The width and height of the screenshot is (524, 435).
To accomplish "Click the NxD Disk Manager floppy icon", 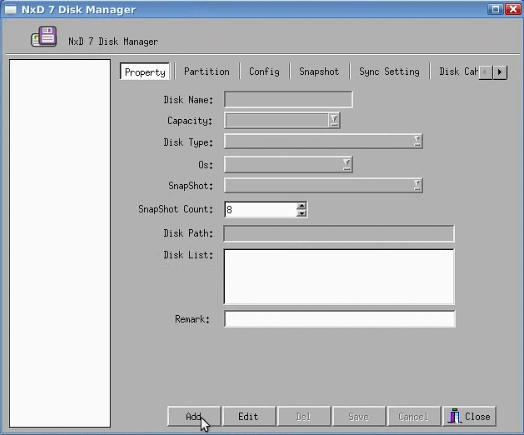I will pos(44,36).
